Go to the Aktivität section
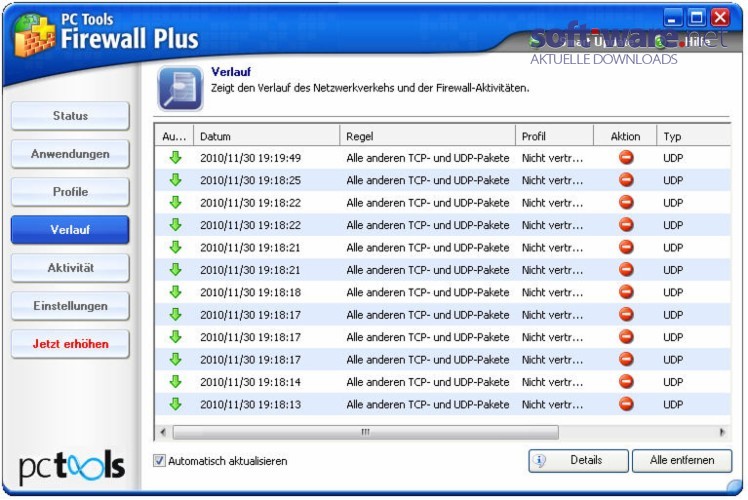The image size is (748, 500). point(70,268)
